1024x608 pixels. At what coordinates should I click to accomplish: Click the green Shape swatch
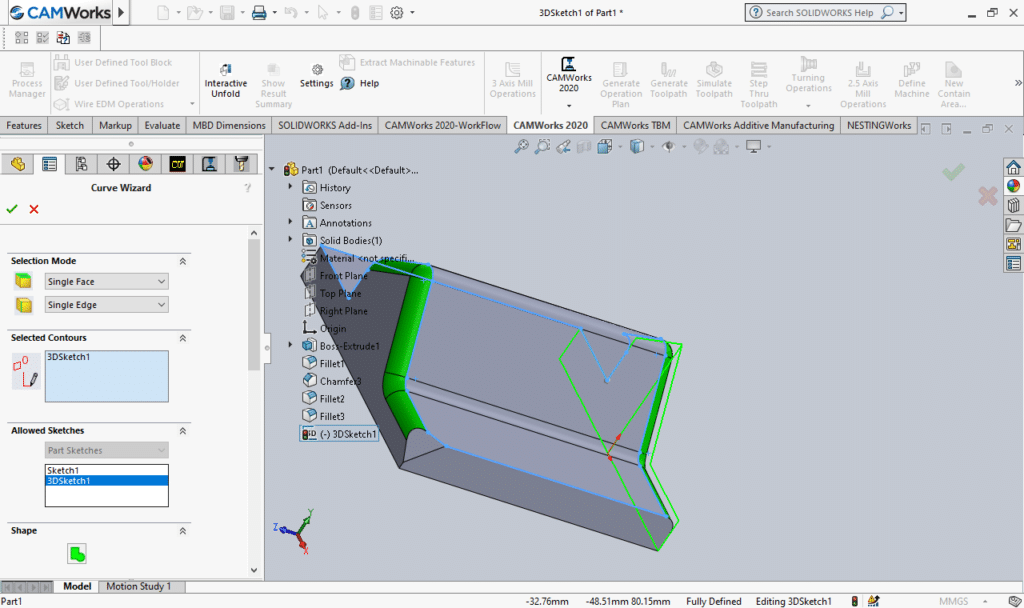point(77,553)
